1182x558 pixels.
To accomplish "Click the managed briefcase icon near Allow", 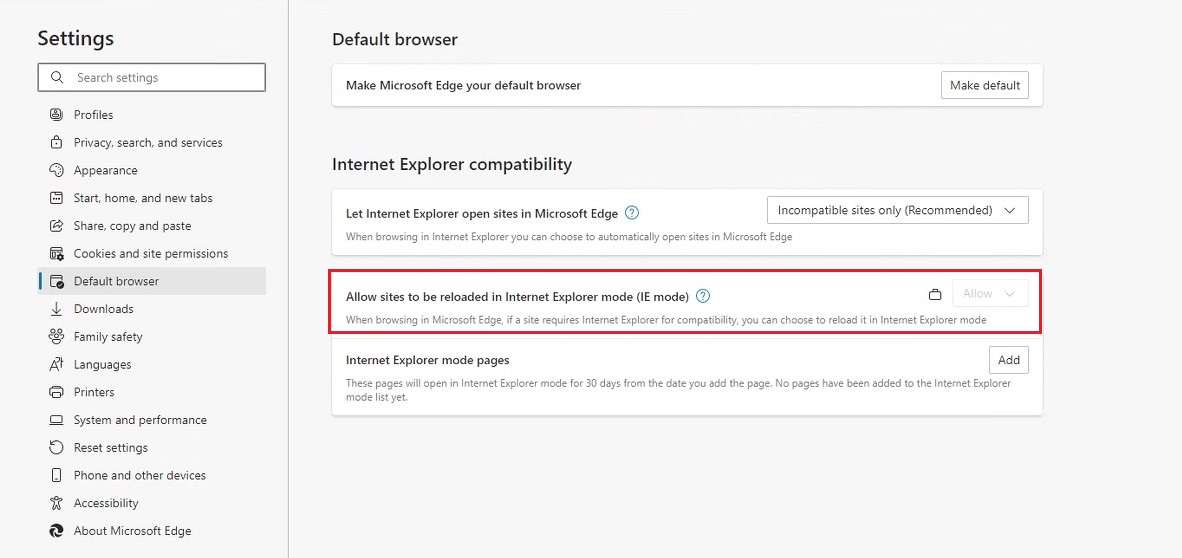I will [935, 294].
